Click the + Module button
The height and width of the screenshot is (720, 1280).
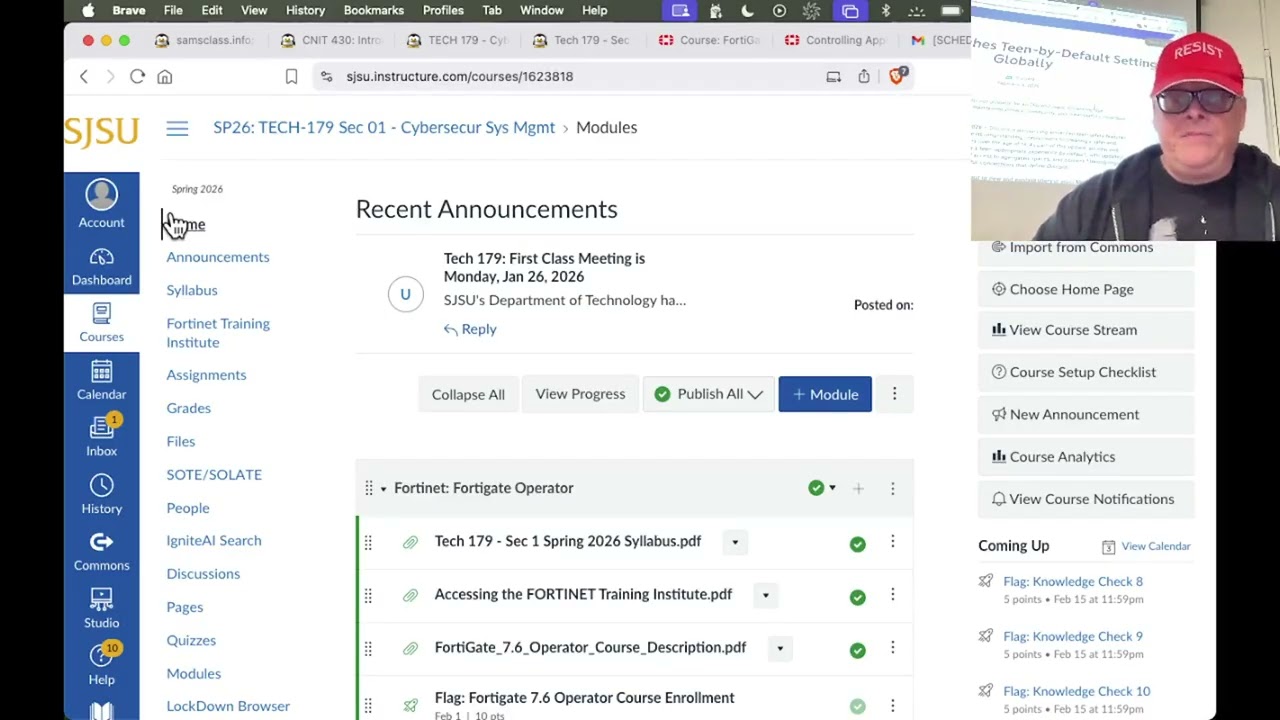point(825,394)
